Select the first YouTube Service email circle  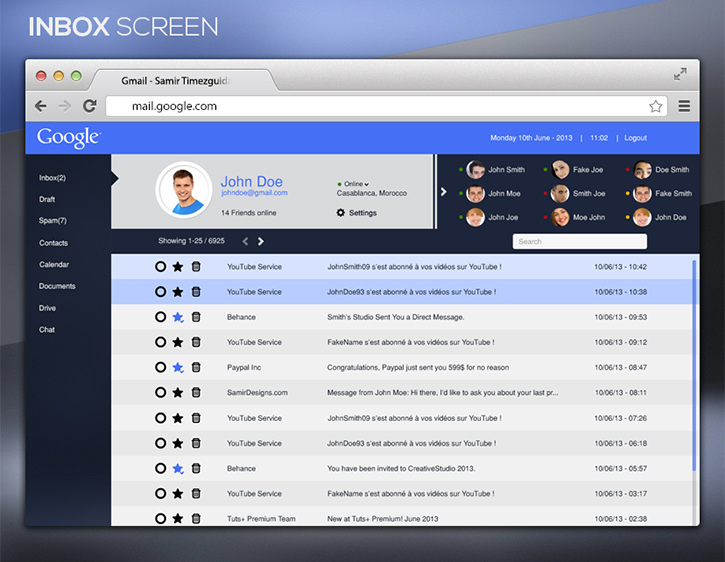pos(160,267)
